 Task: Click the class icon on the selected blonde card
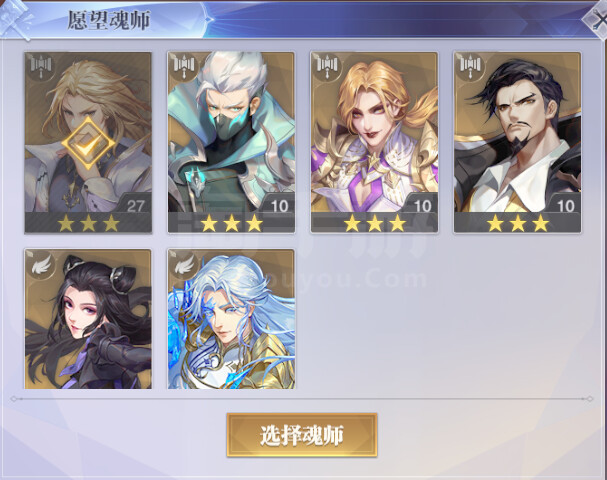pos(41,65)
